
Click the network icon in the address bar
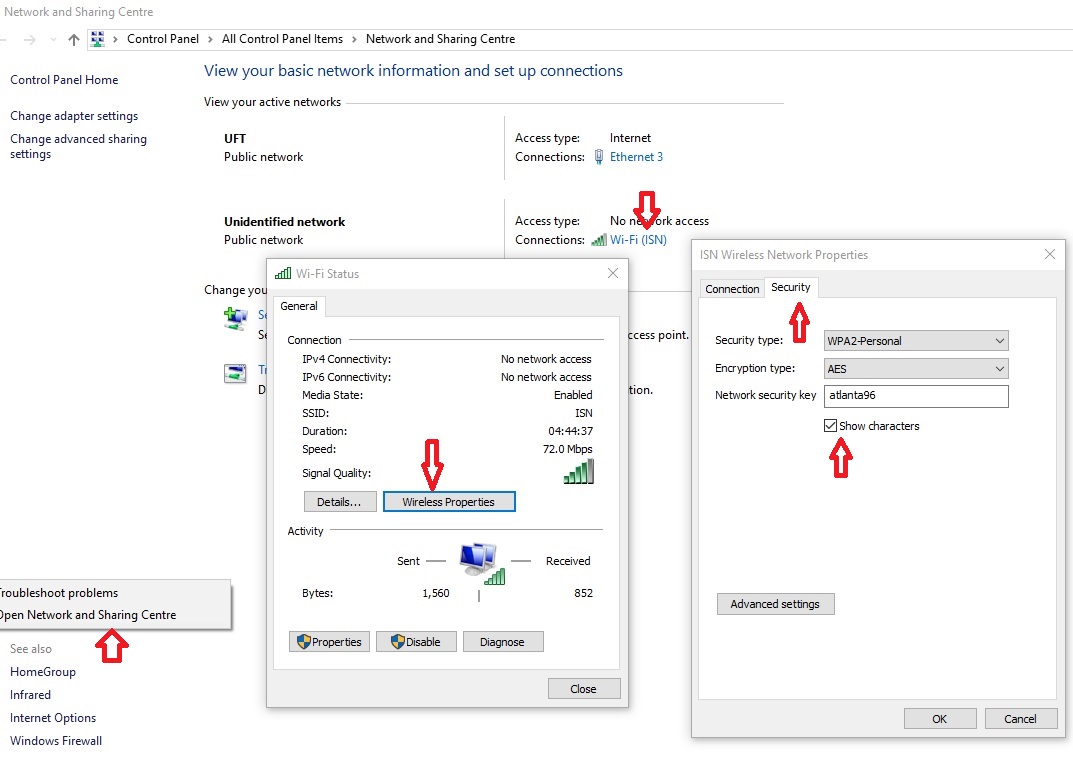pos(96,38)
